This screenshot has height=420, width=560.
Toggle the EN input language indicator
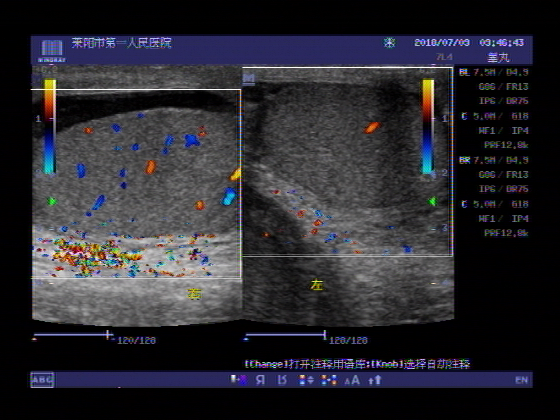click(x=521, y=380)
